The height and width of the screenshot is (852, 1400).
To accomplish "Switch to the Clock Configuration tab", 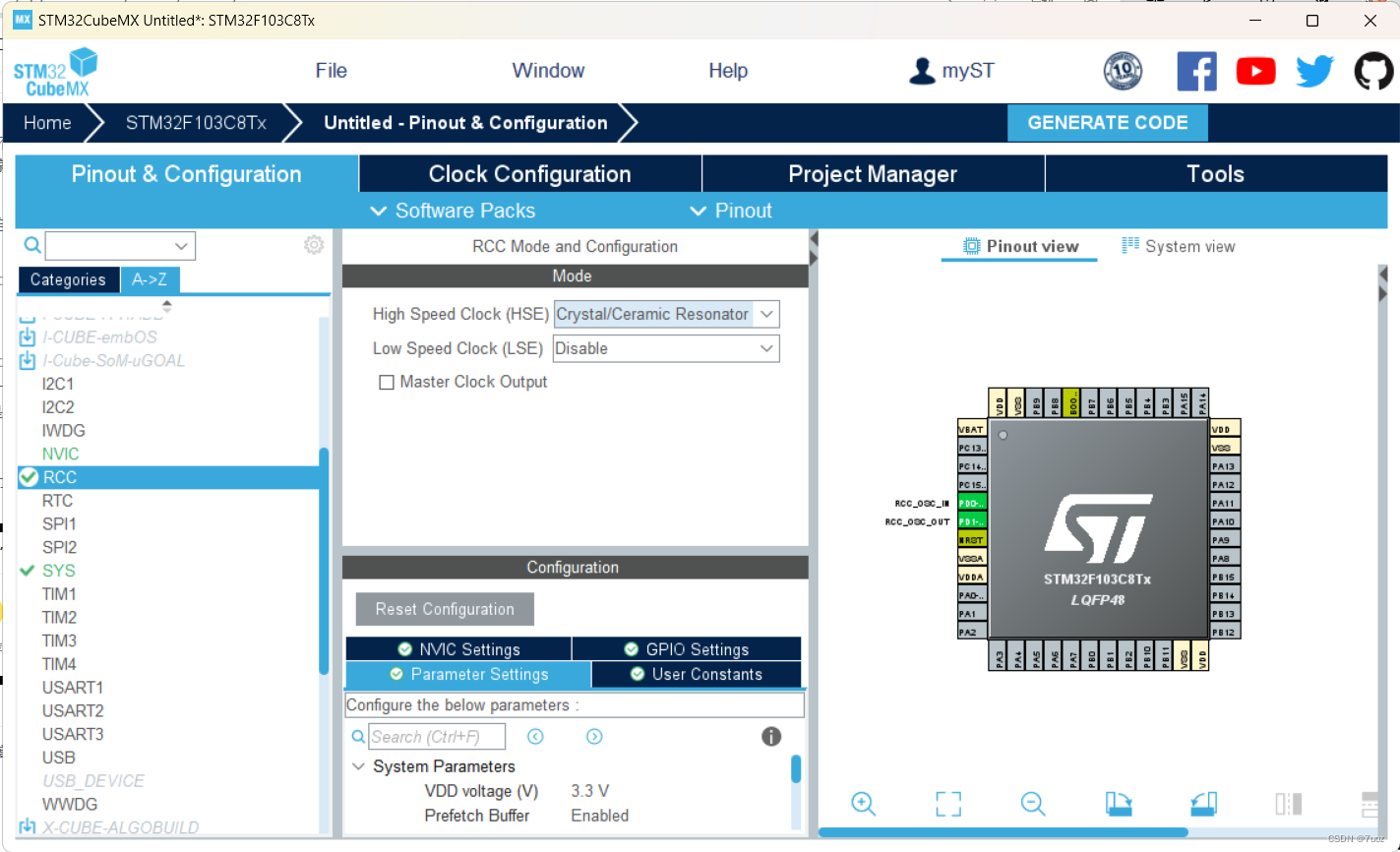I will click(529, 173).
